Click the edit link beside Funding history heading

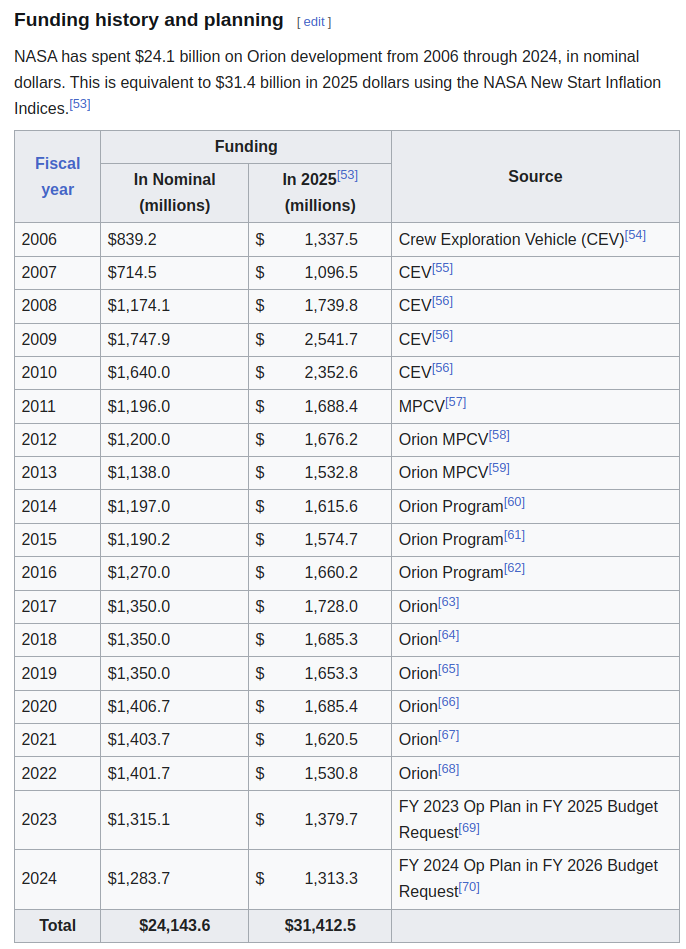pos(314,22)
